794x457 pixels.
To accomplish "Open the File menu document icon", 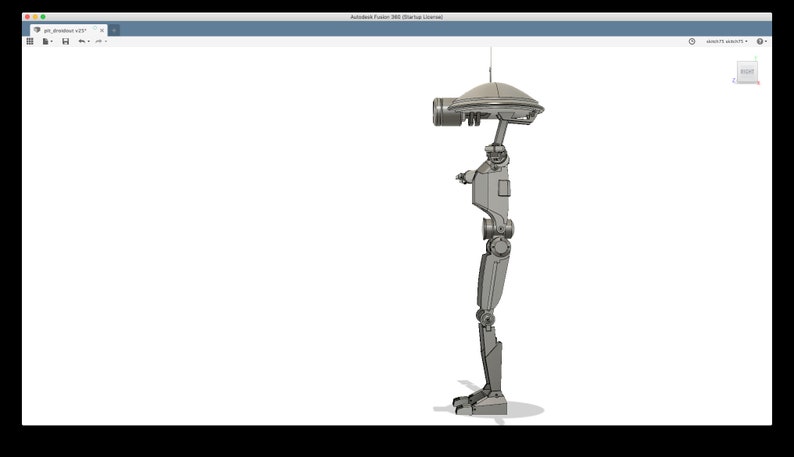I will (46, 42).
